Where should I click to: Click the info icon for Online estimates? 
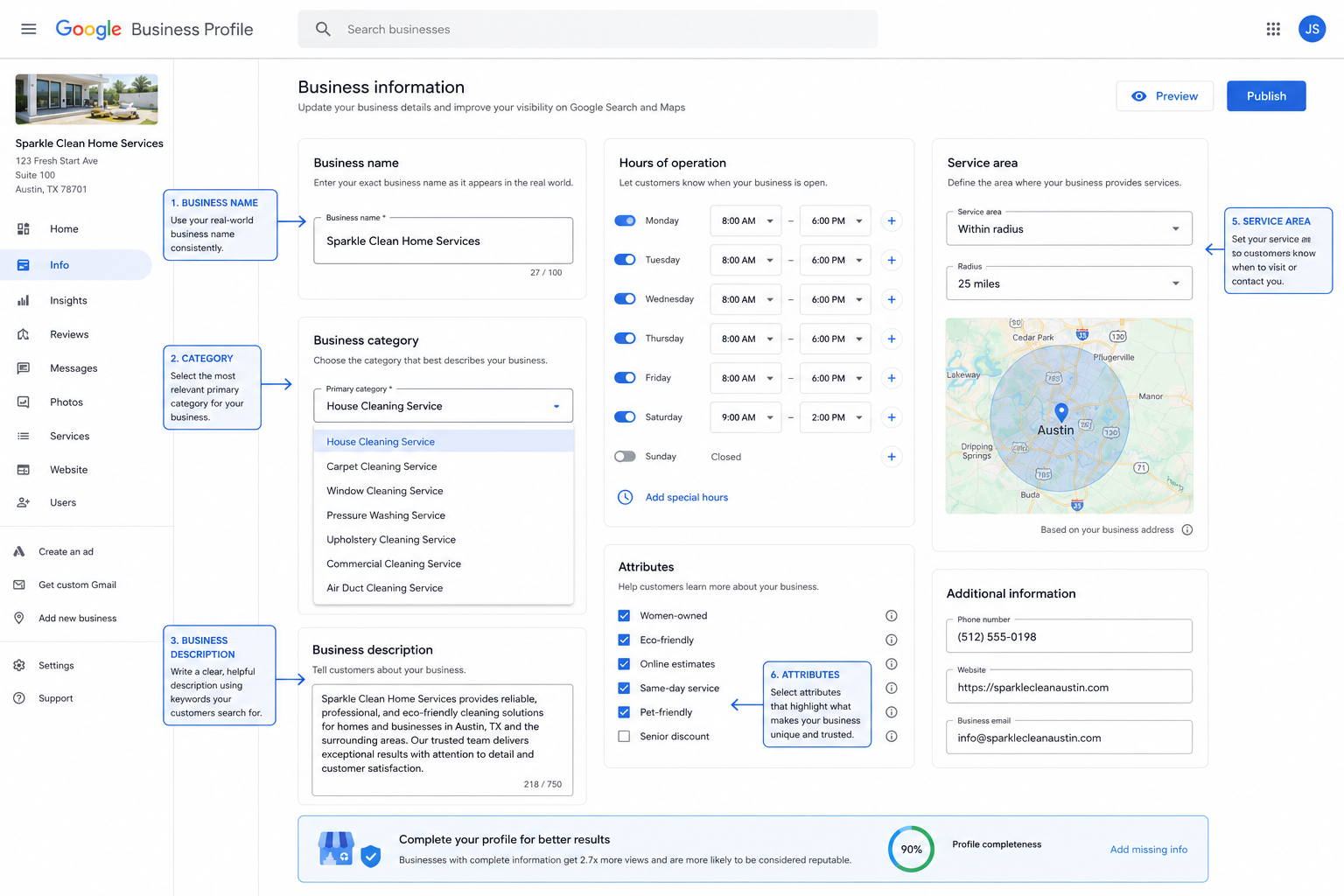[x=892, y=664]
